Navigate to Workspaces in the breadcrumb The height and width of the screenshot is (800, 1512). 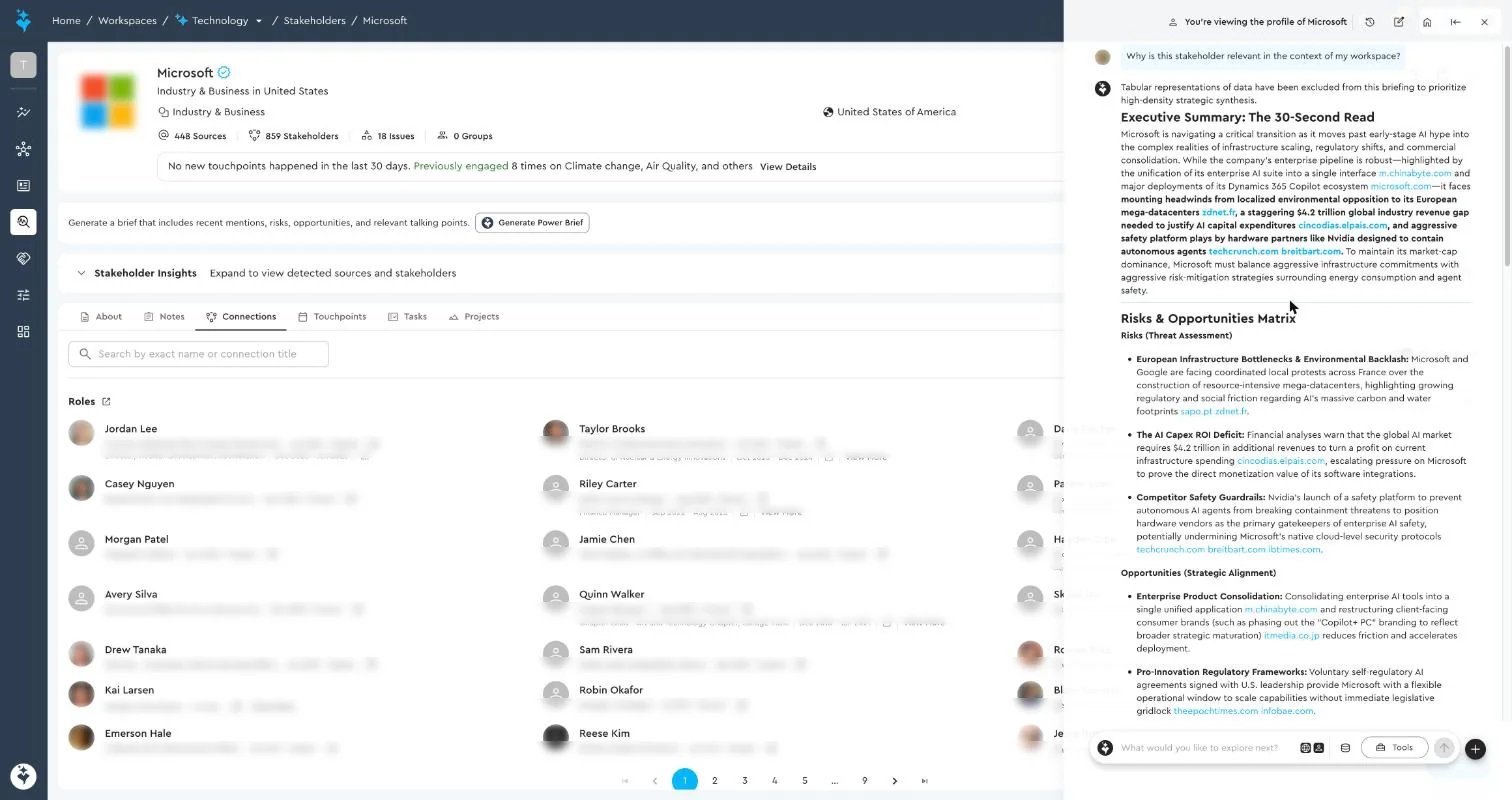[126, 21]
